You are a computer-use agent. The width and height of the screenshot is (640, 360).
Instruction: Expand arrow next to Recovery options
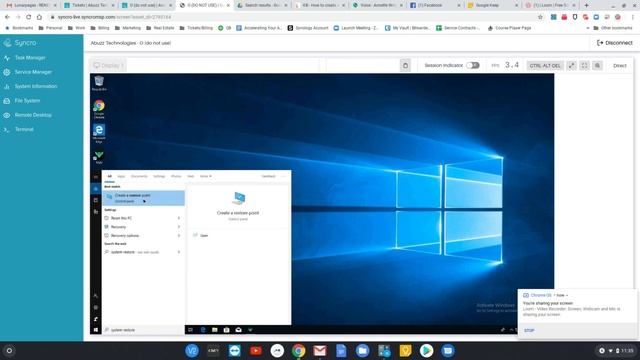(179, 236)
